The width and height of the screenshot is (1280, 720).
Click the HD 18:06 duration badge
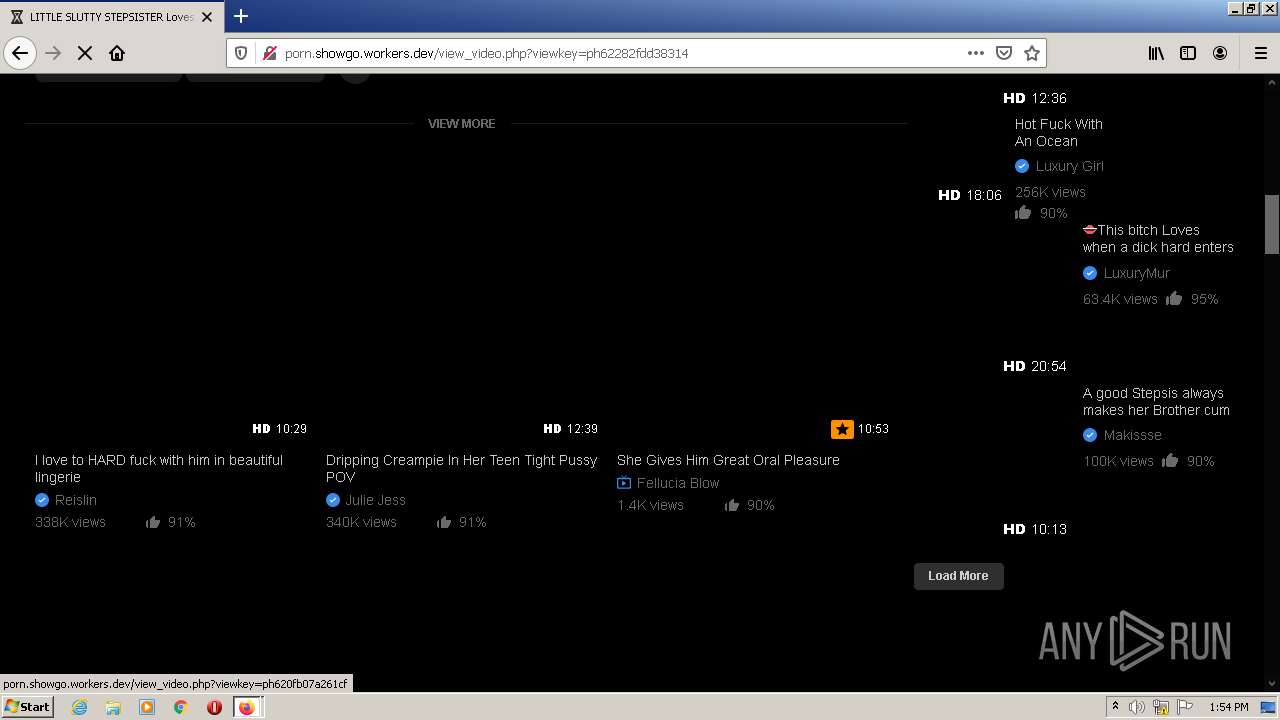[x=970, y=195]
